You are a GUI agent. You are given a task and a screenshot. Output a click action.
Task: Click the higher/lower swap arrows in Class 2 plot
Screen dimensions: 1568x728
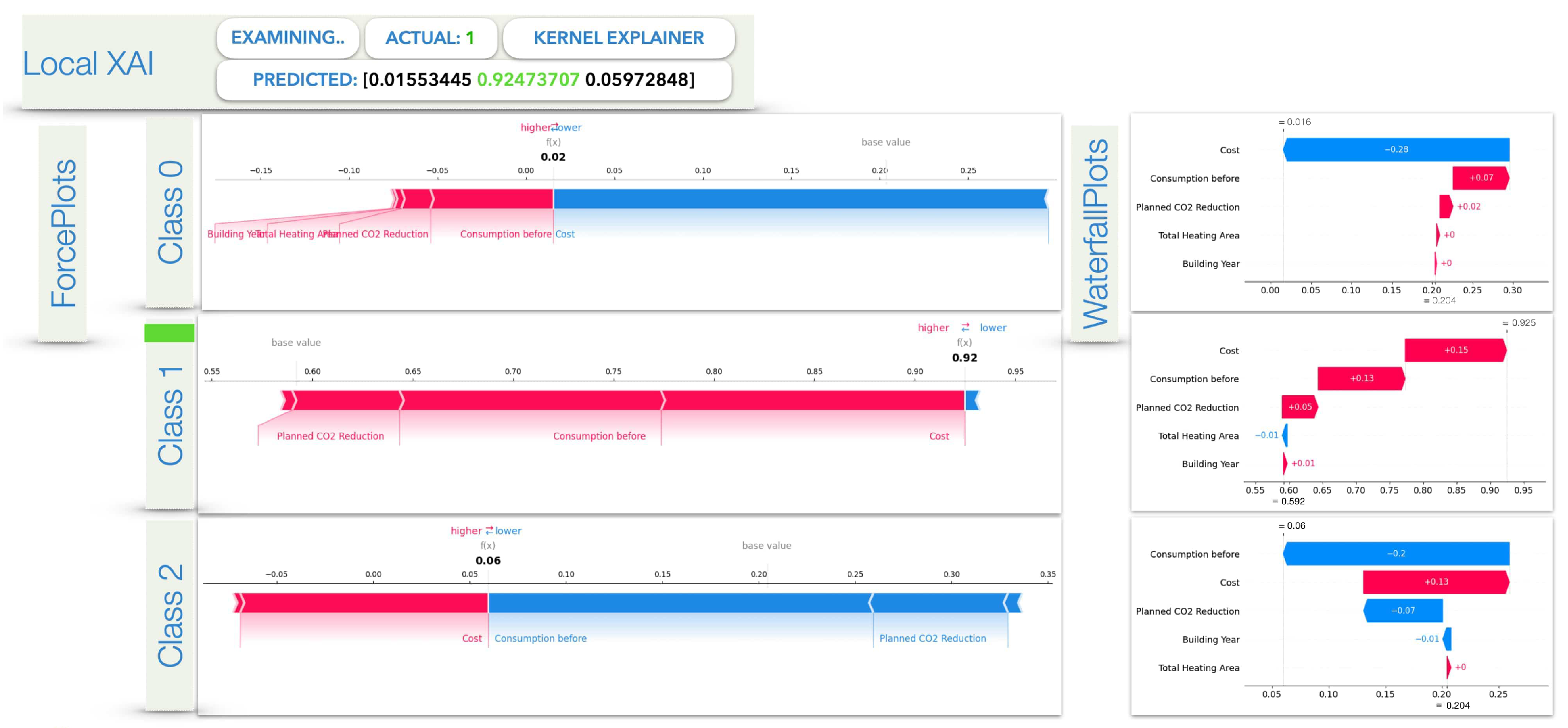489,530
